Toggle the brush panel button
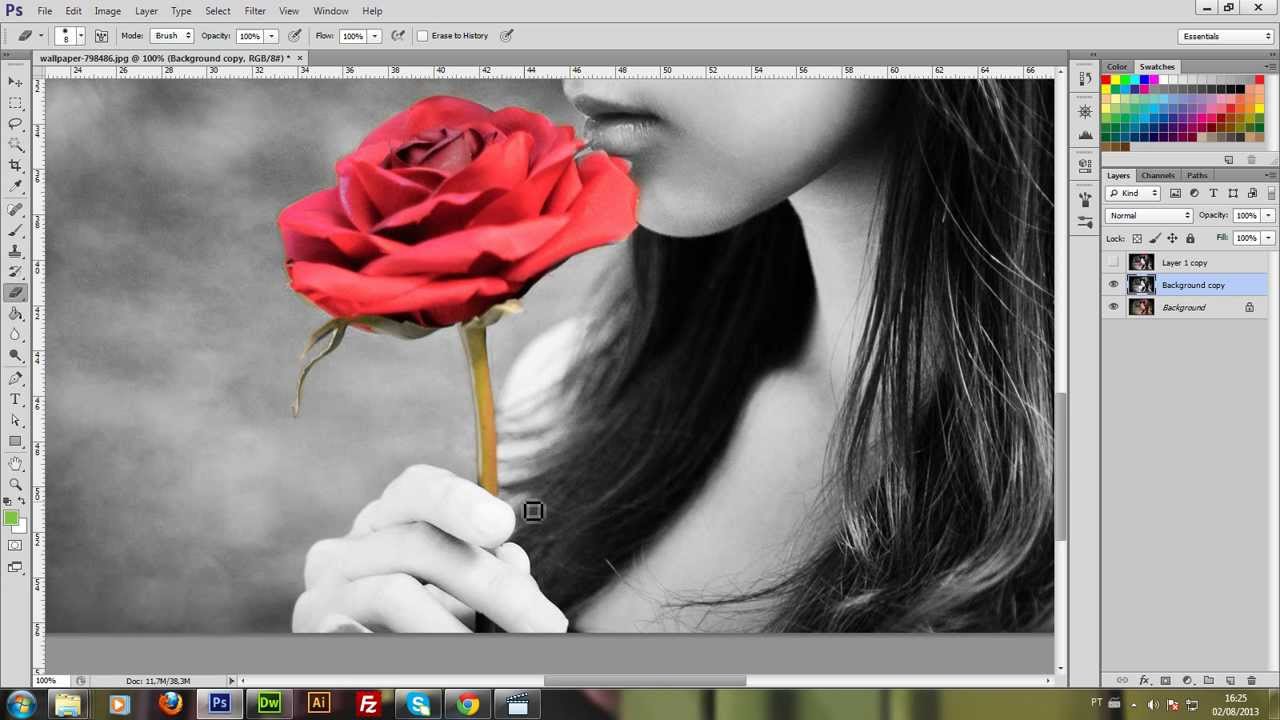The width and height of the screenshot is (1280, 720). coord(101,36)
